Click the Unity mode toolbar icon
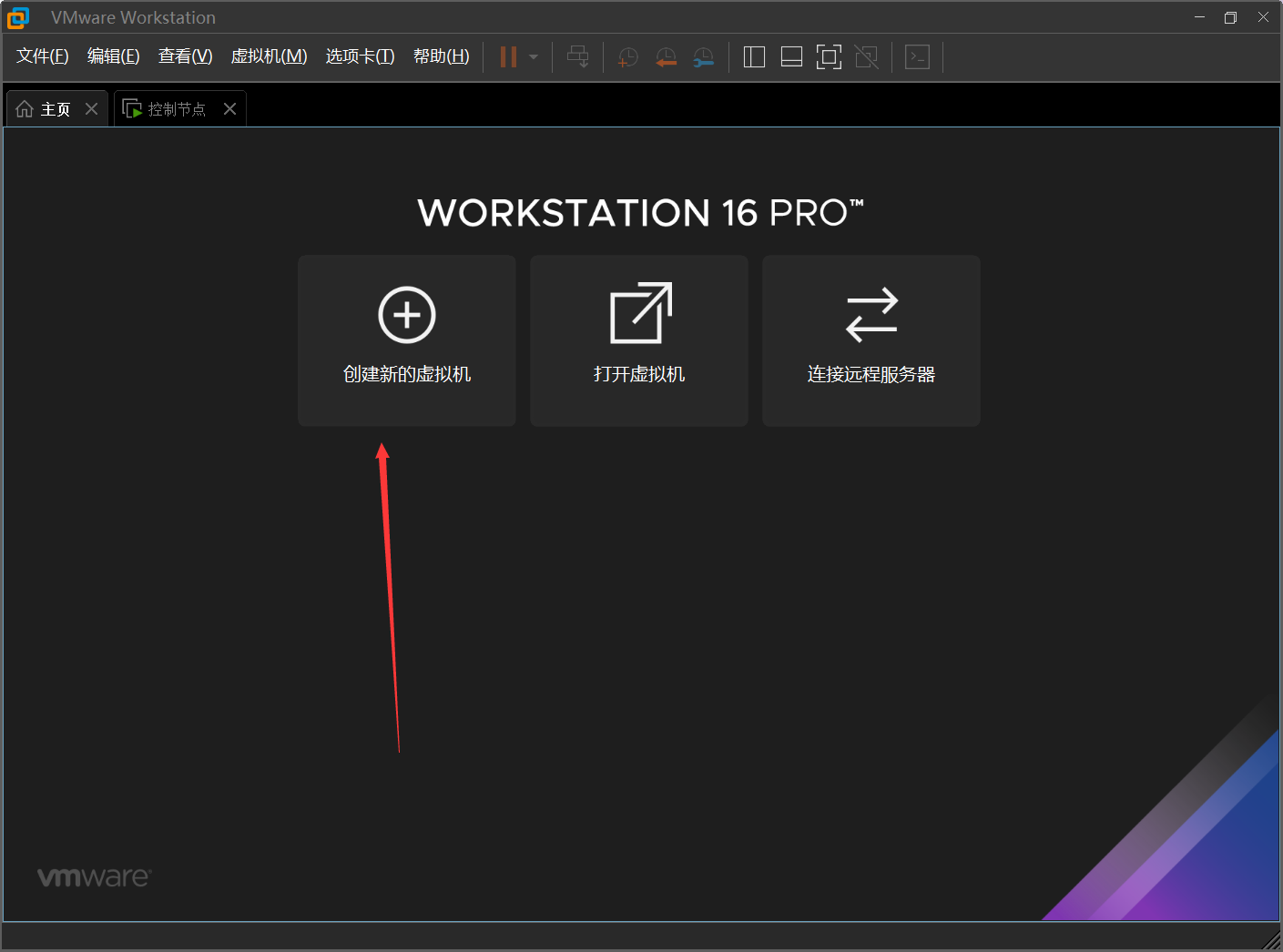Screen dimensions: 1283x952 (x=867, y=57)
